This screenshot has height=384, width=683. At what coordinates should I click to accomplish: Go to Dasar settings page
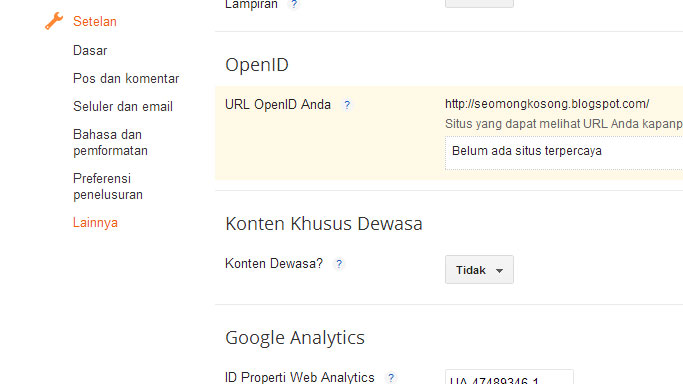point(90,51)
